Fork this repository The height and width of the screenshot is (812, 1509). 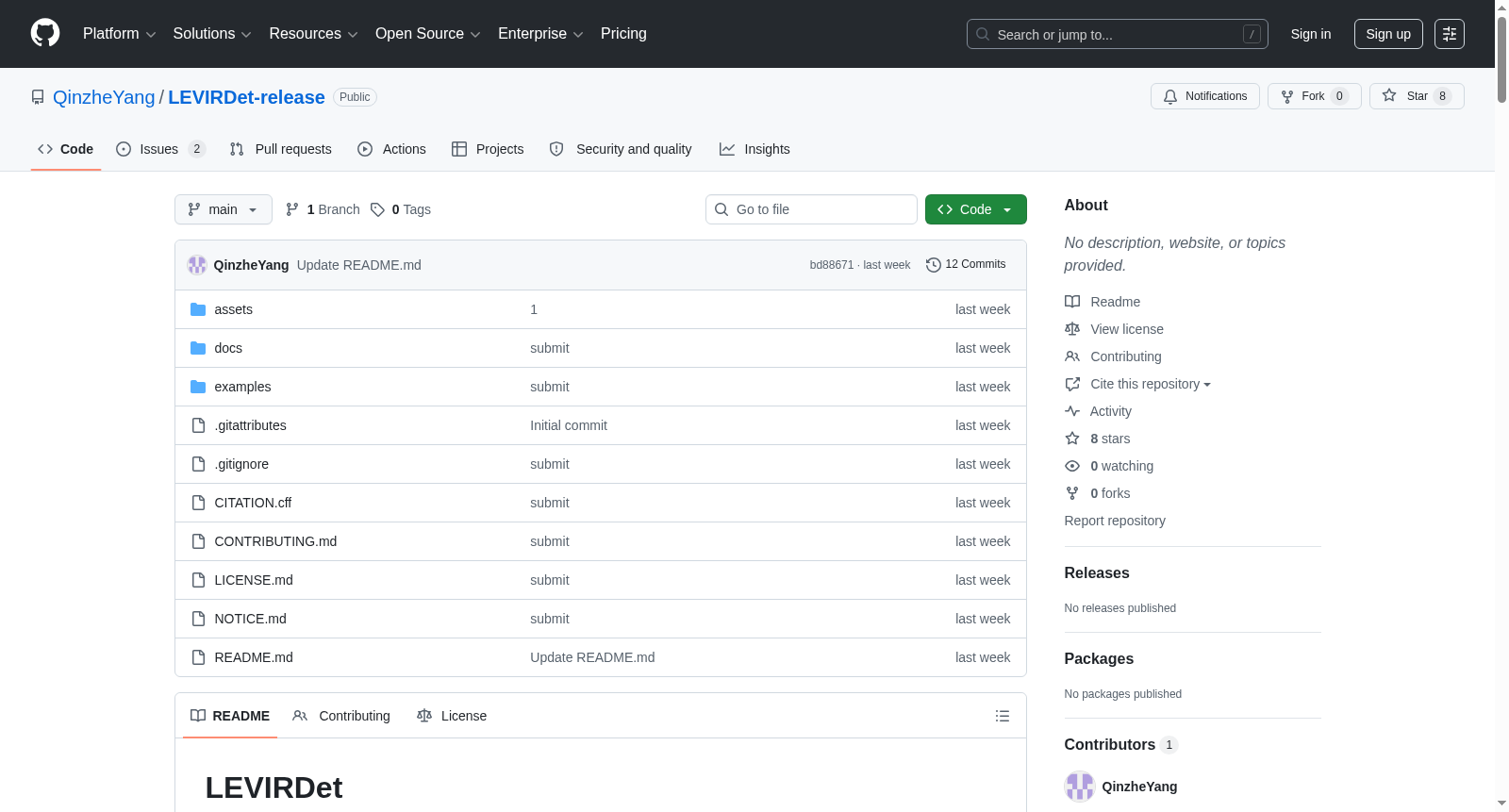tap(1315, 96)
